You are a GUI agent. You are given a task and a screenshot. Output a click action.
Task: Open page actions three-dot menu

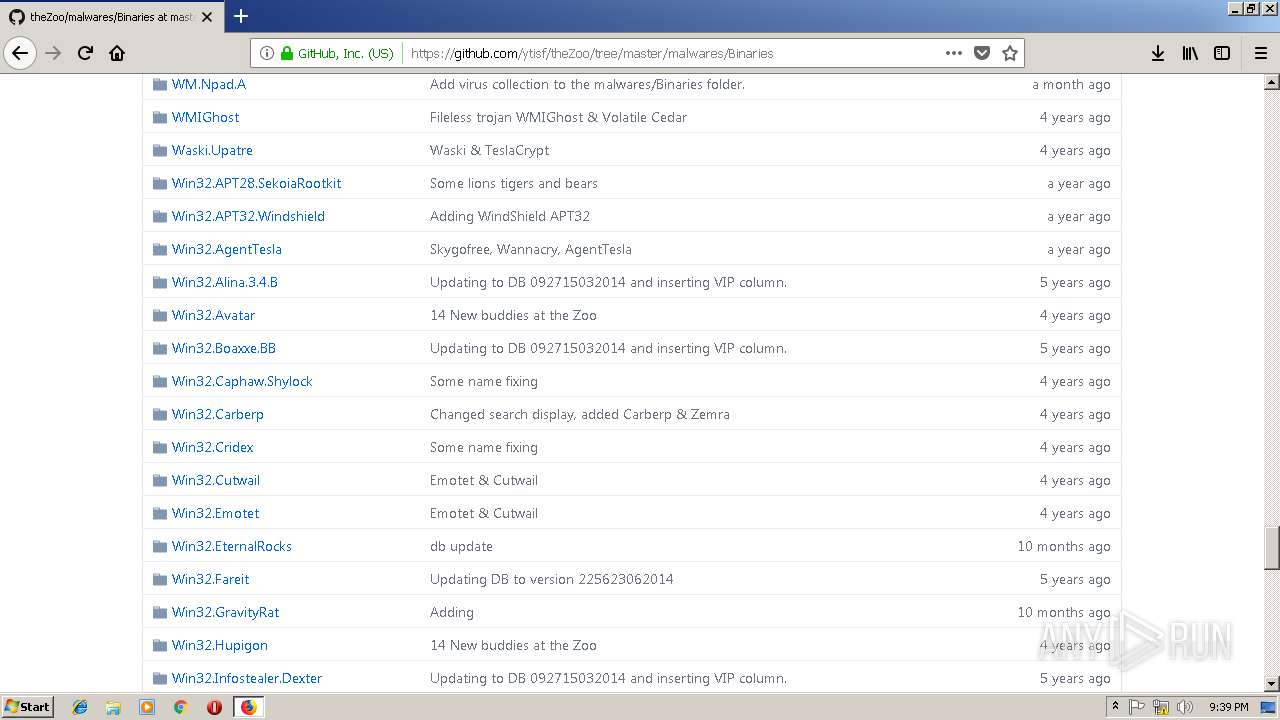click(954, 53)
